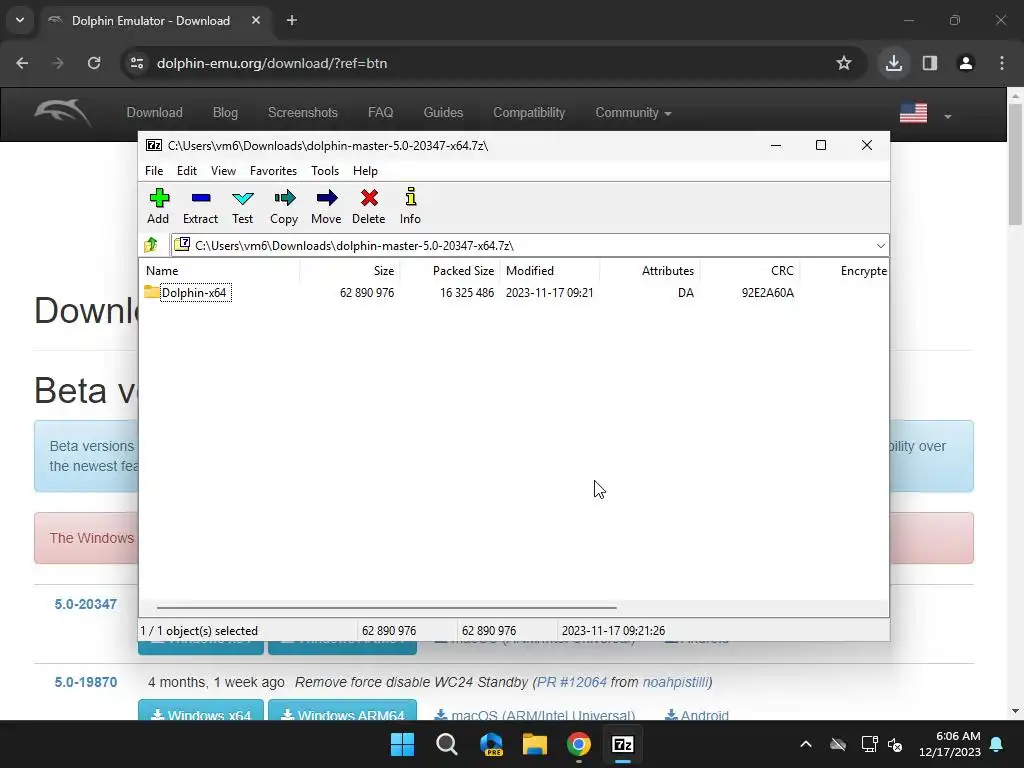Choose the Move tool in 7-Zip
This screenshot has width=1024, height=768.
tap(326, 206)
